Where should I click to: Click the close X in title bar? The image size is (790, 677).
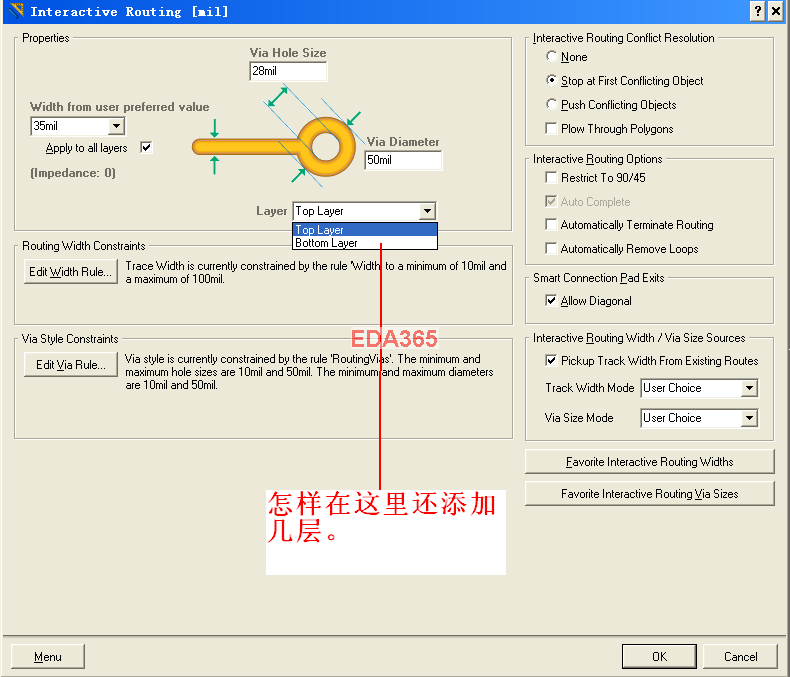776,11
